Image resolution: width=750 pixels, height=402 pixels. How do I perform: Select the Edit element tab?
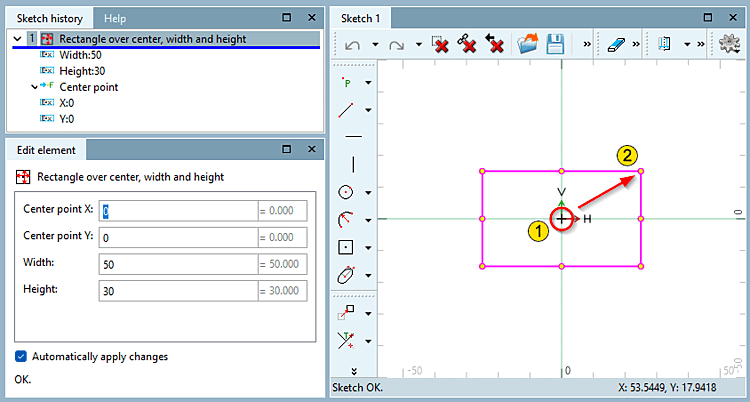46,150
